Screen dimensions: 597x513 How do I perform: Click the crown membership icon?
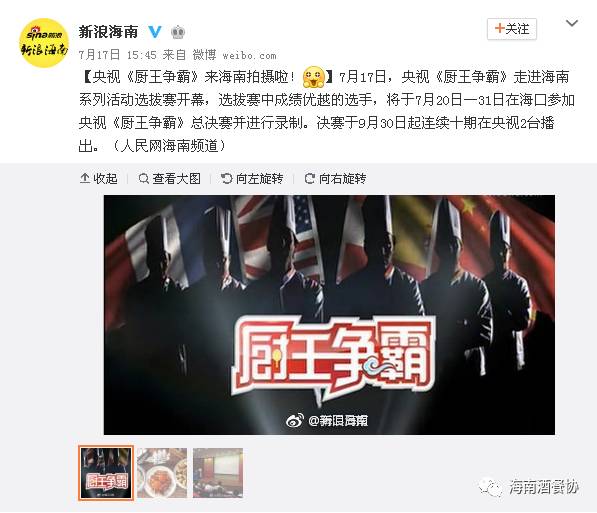pyautogui.click(x=178, y=32)
